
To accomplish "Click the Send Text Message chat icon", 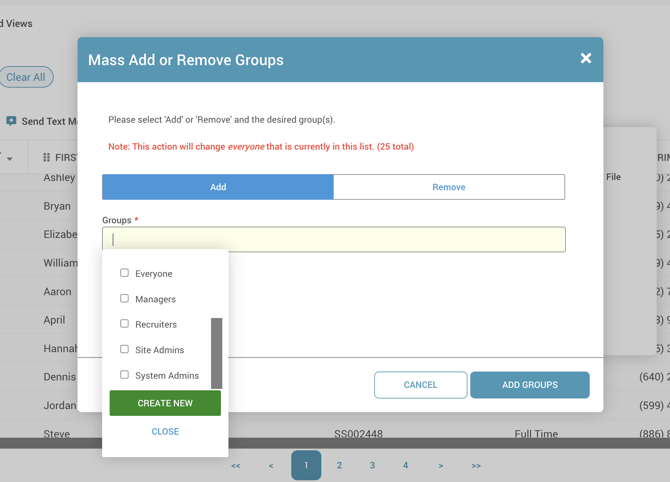I will click(x=11, y=121).
